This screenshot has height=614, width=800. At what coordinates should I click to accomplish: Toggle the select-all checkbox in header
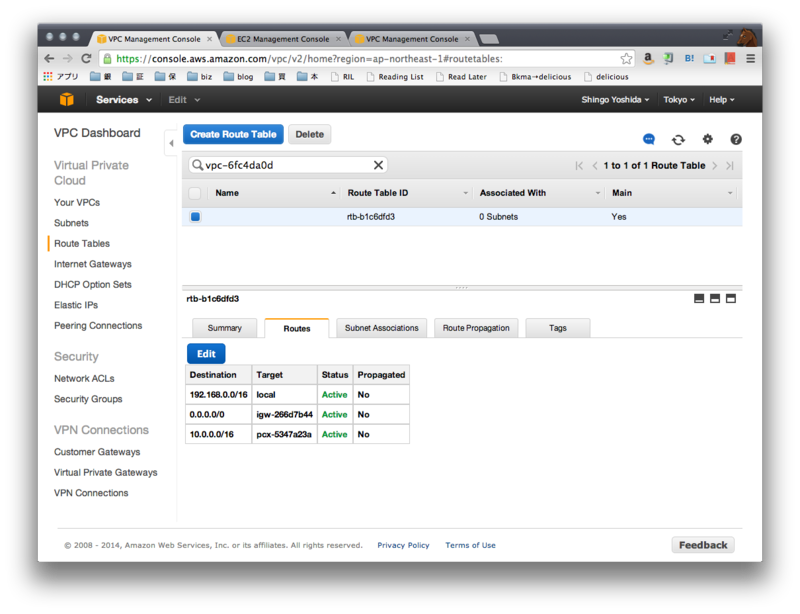194,193
